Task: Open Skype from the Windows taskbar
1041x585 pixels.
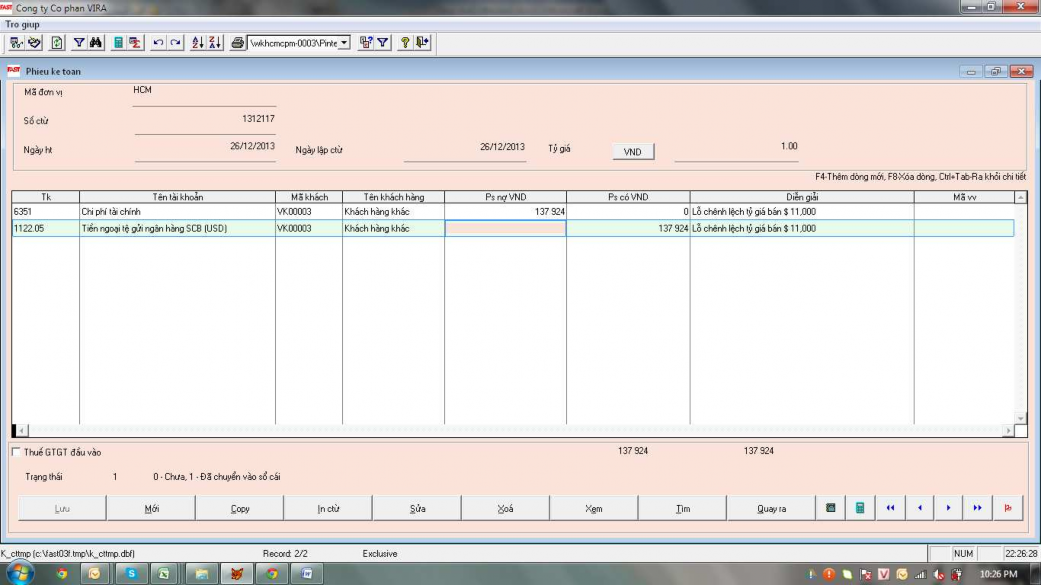Action: [131, 574]
